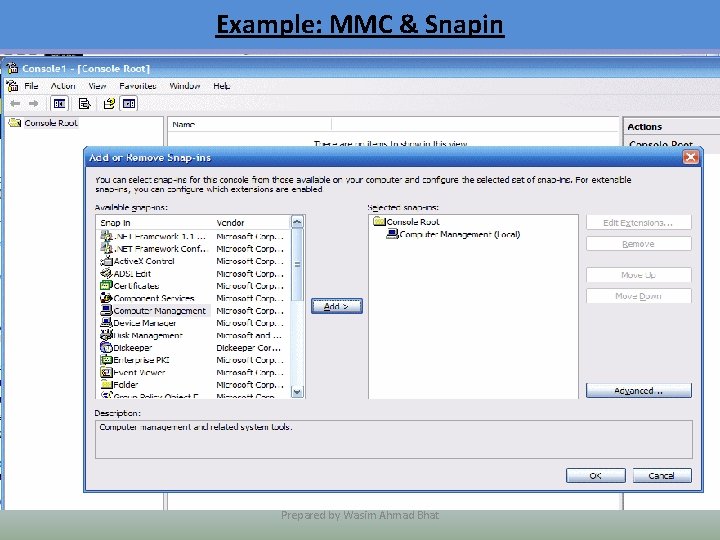Select the Enterprise PKI snap-in icon
Screen dimensions: 720x540
click(x=107, y=360)
